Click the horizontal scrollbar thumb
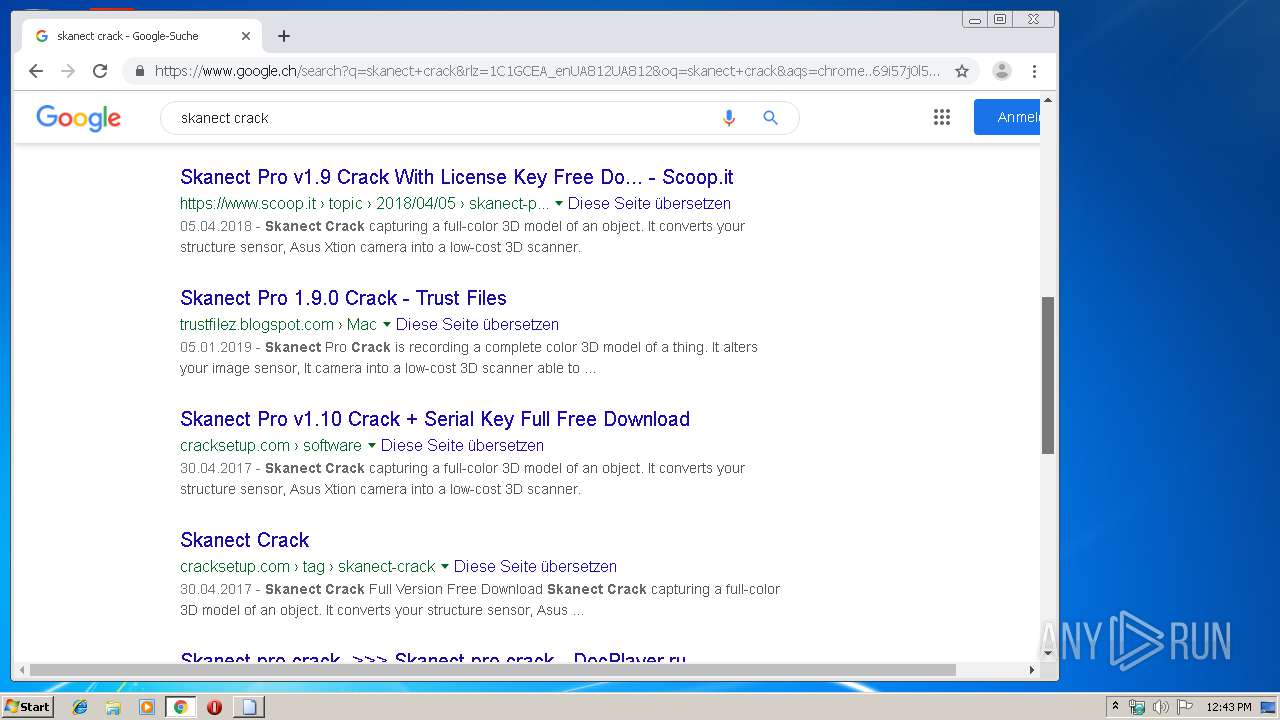This screenshot has width=1280, height=720. (492, 670)
